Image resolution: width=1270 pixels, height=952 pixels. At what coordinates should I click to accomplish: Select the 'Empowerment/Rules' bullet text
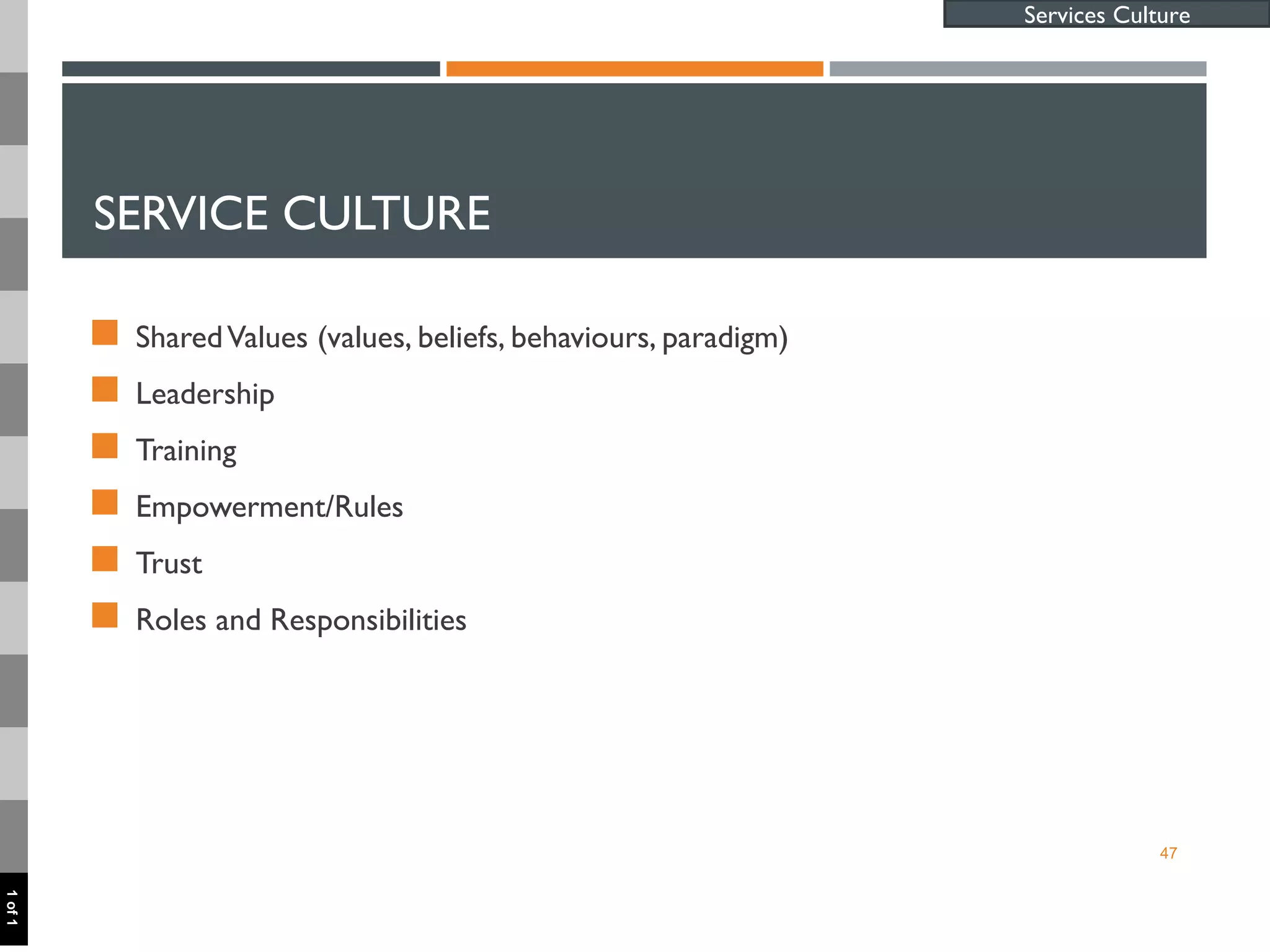tap(270, 507)
